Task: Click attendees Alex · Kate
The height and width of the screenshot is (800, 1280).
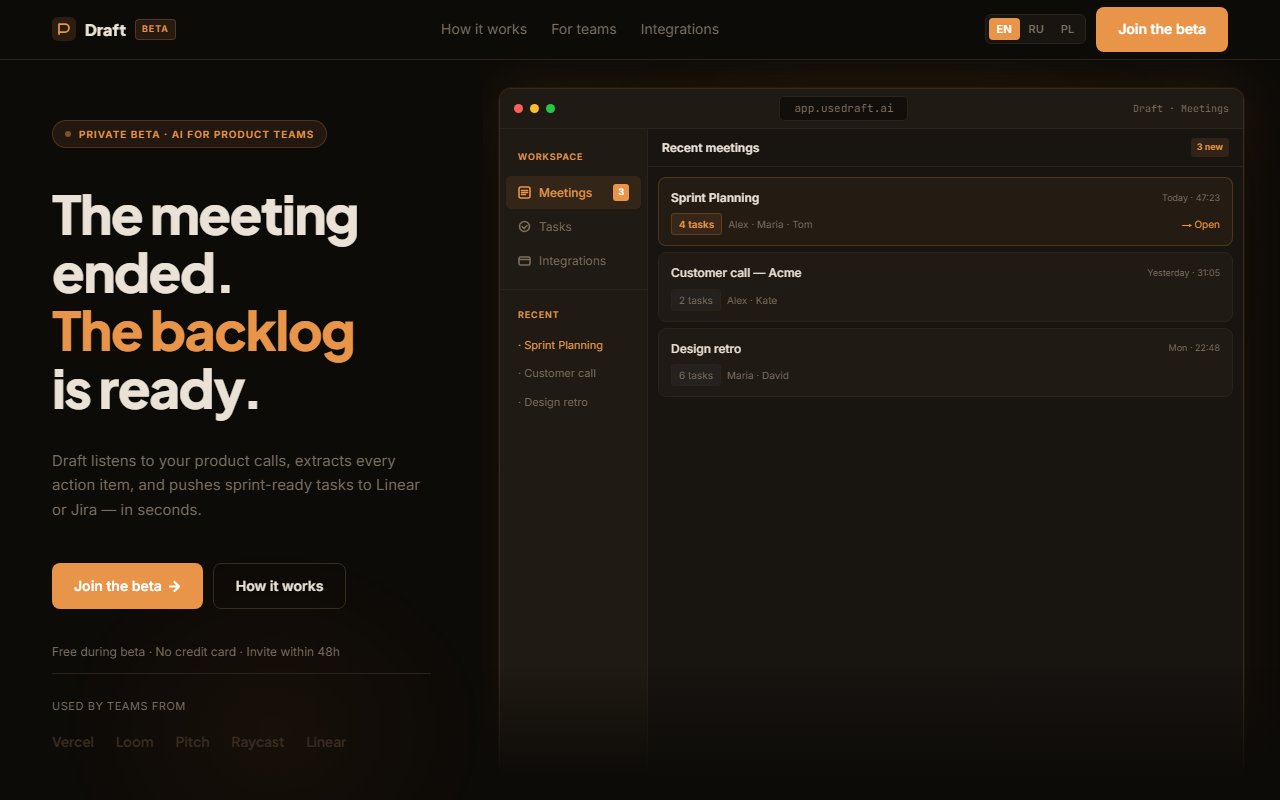Action: [752, 300]
